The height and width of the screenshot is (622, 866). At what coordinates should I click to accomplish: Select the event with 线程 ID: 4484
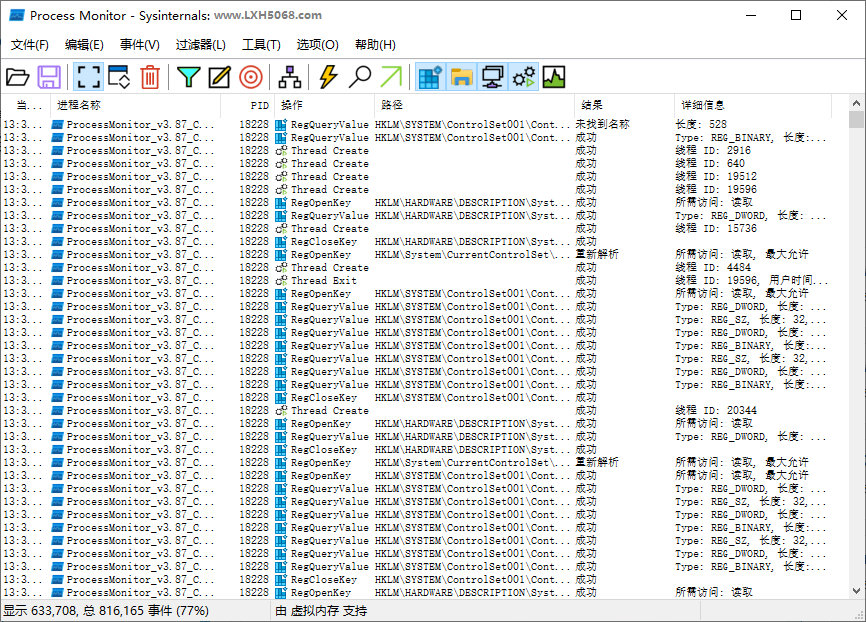click(x=416, y=267)
